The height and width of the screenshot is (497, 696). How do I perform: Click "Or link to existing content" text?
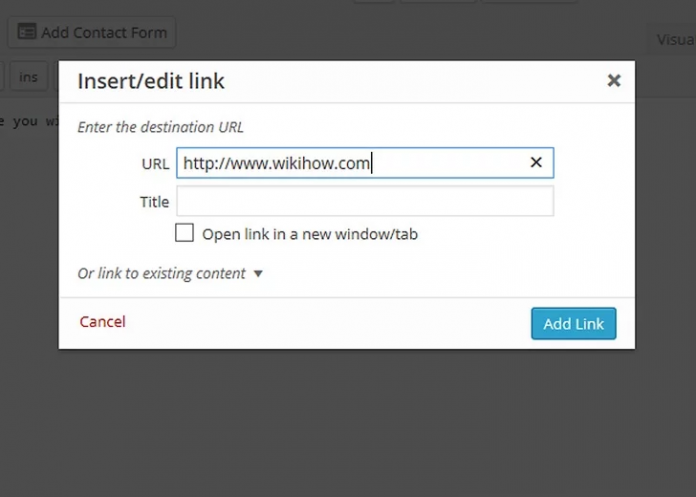(161, 273)
